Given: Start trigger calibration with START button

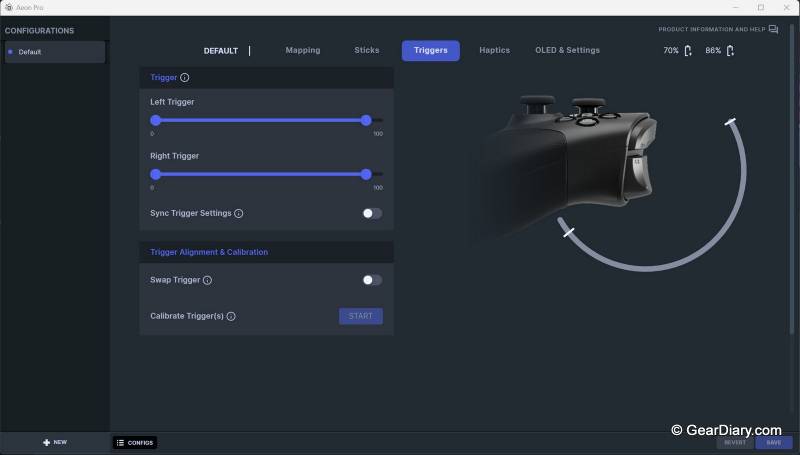Looking at the screenshot, I should pos(361,316).
